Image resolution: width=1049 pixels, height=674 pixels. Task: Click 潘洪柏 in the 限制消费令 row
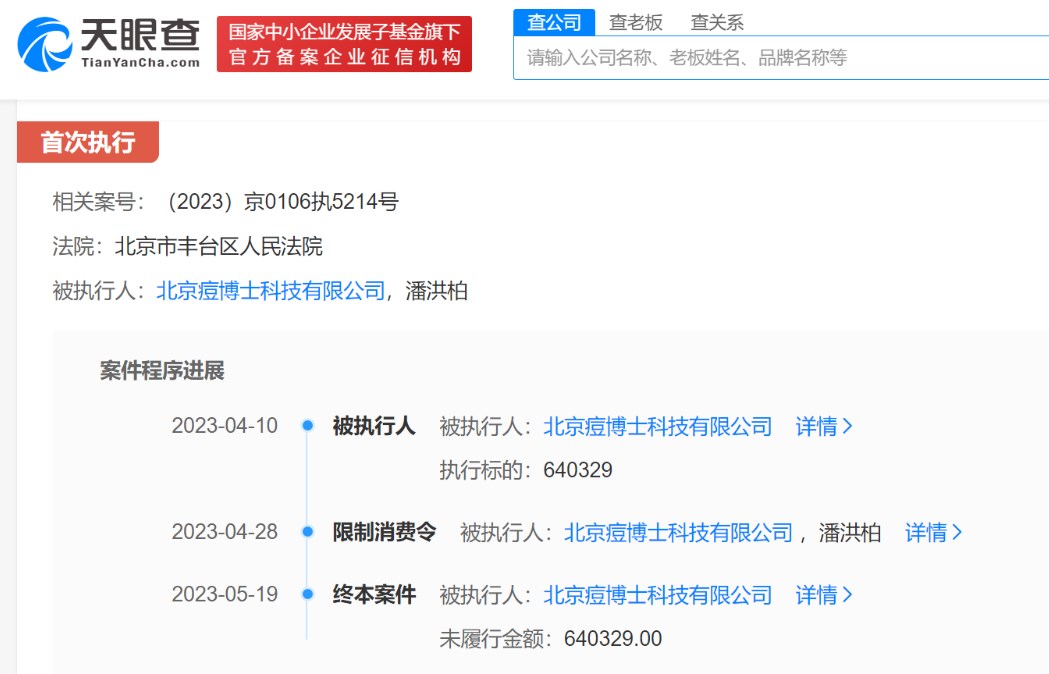[850, 533]
